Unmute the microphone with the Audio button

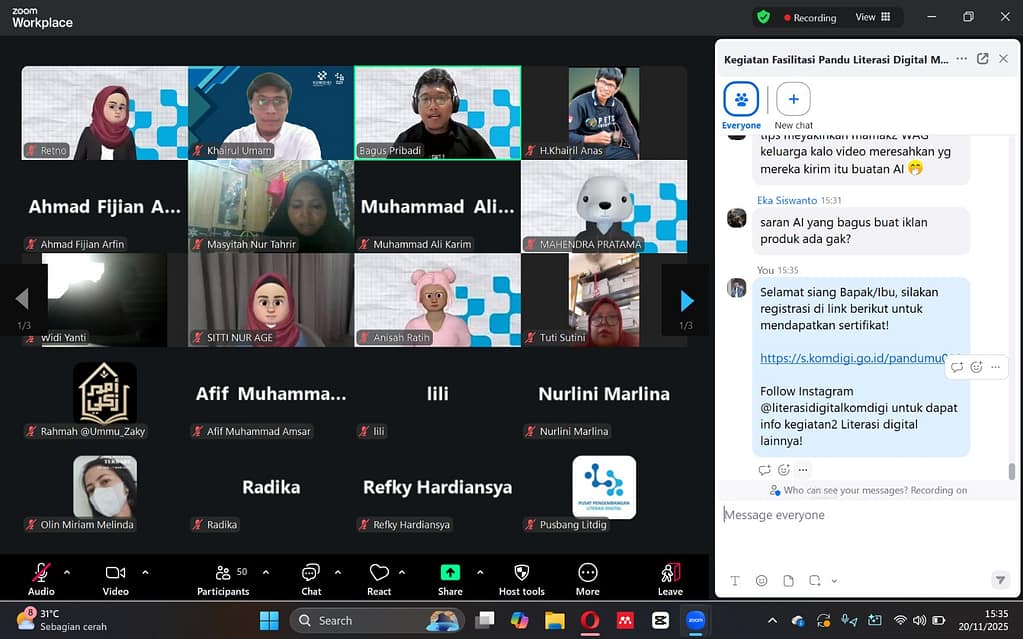pyautogui.click(x=41, y=573)
